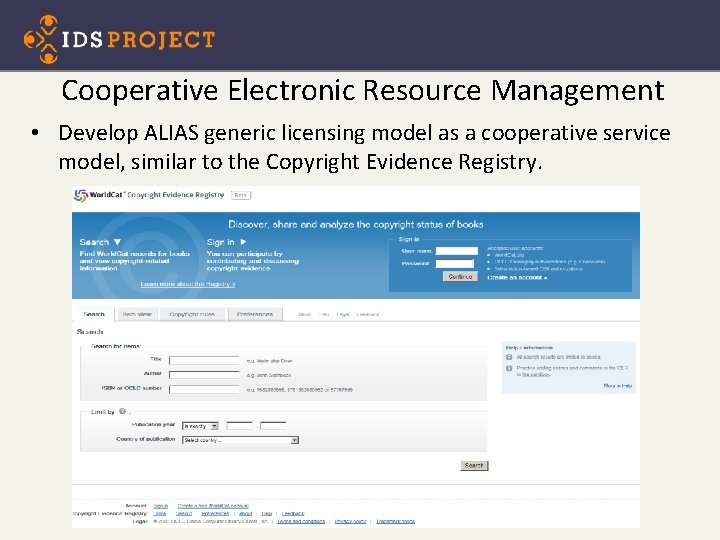Click the info icon beside 'Practice adding entries' note
Viewport: 720px width, 540px height.
(509, 368)
